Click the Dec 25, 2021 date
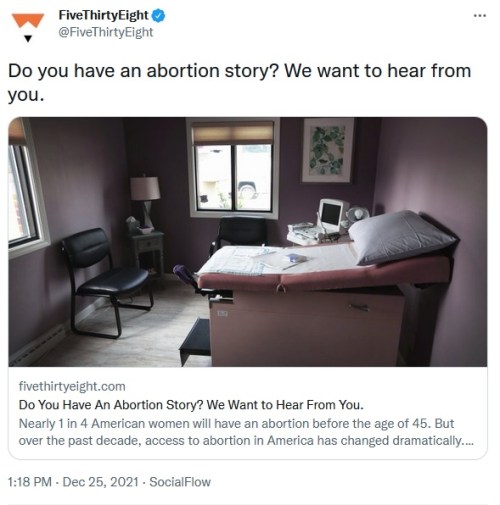The width and height of the screenshot is (500, 505). 100,482
